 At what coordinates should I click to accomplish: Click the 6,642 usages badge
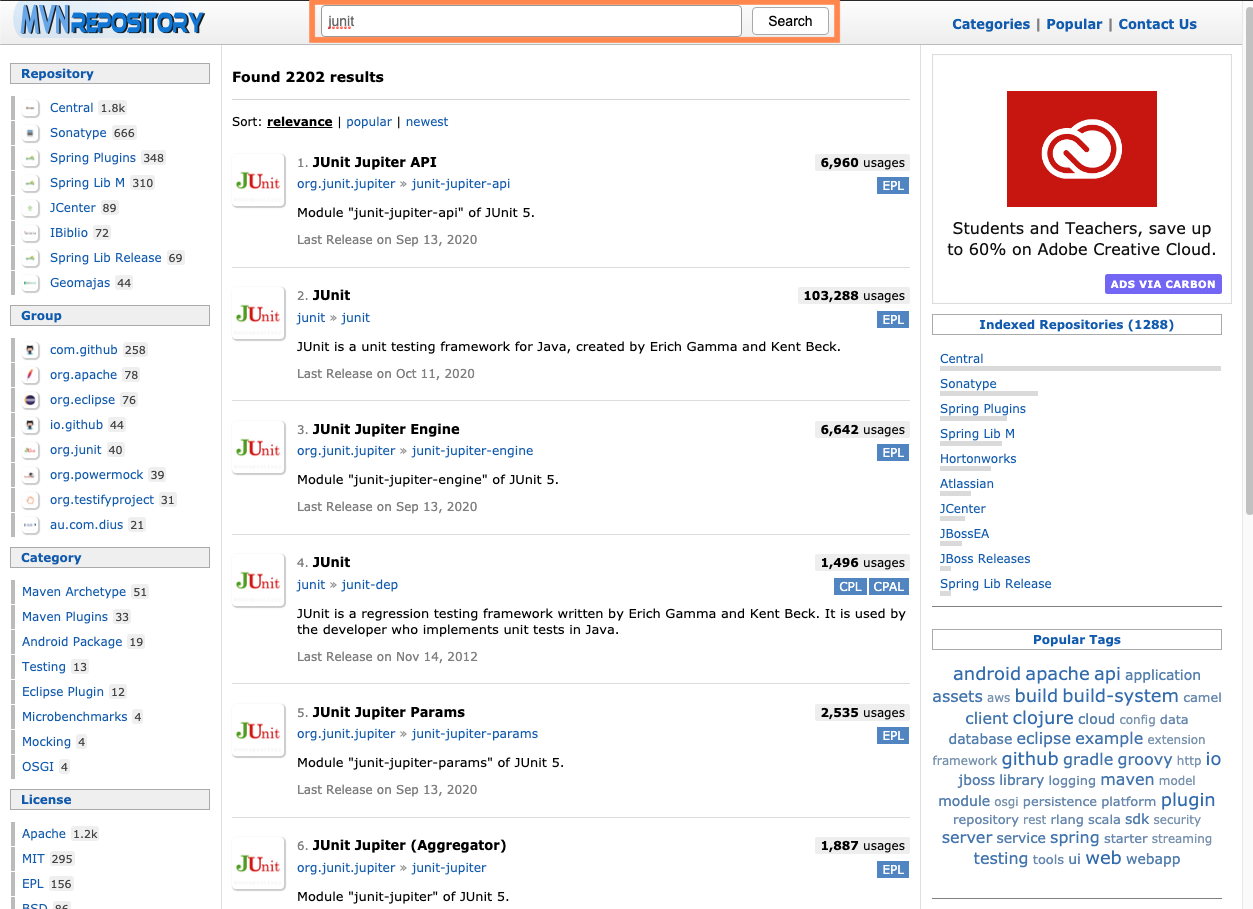[x=862, y=430]
